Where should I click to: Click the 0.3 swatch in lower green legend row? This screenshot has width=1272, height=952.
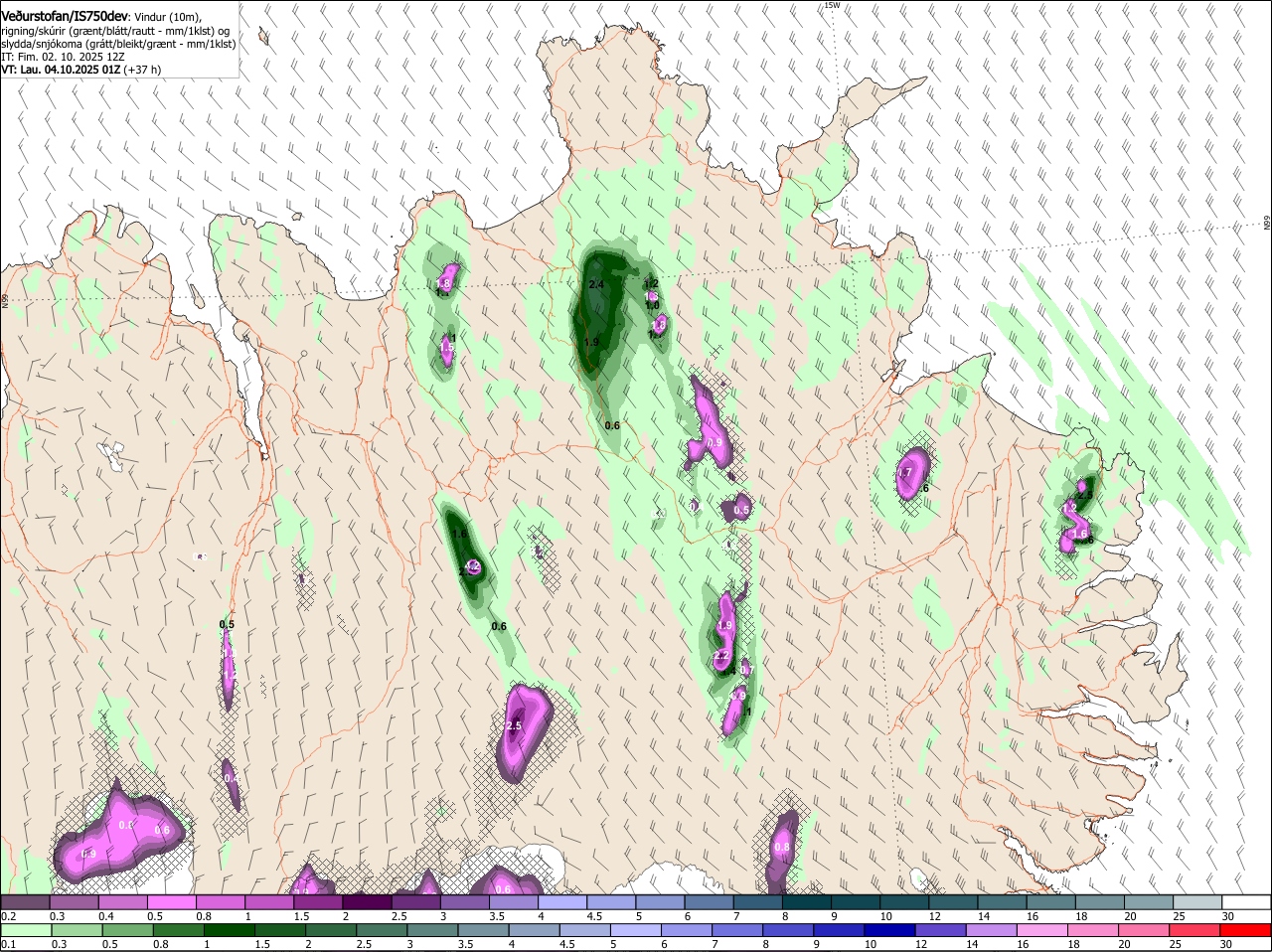coord(77,930)
